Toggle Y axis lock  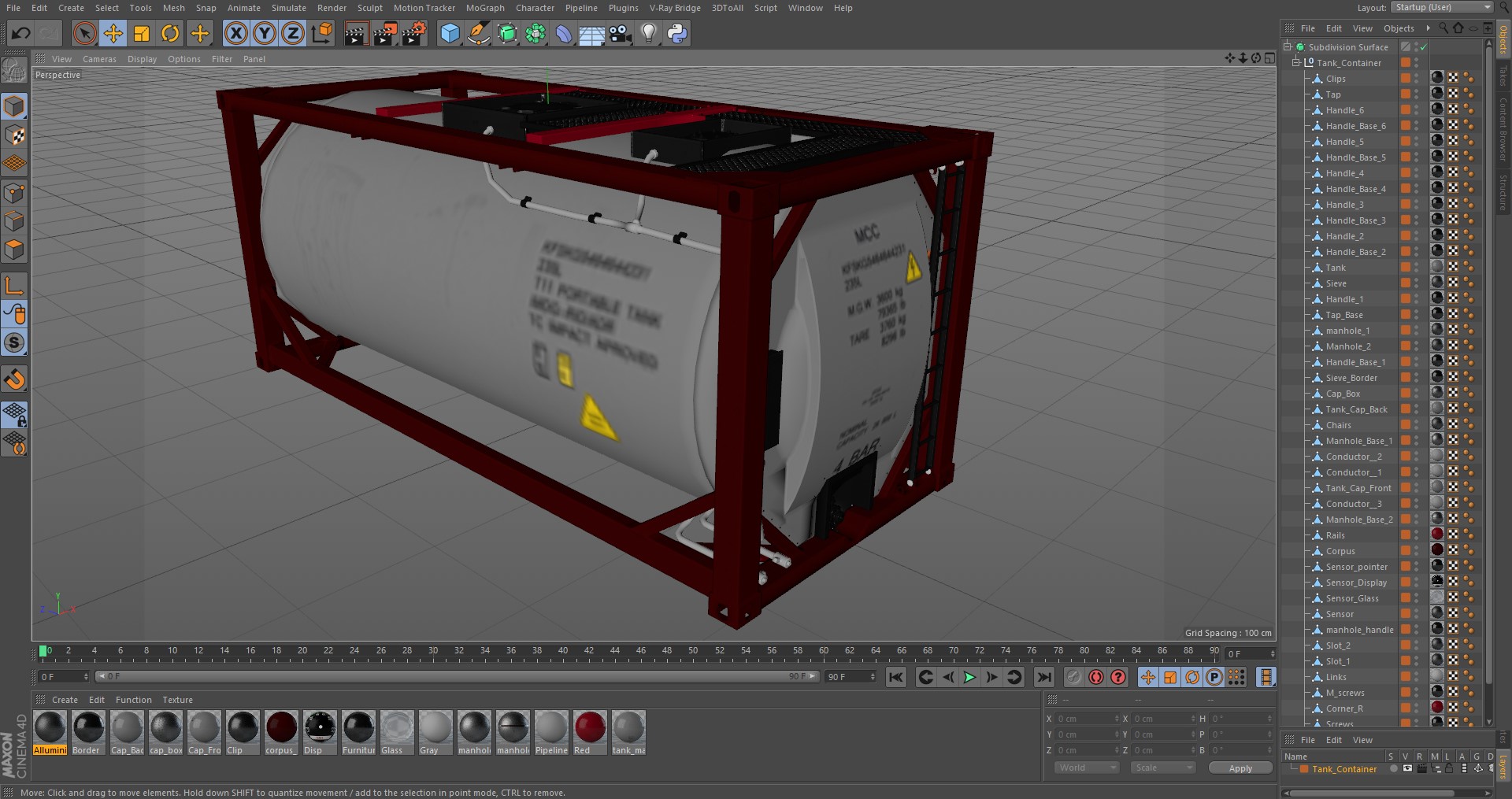coord(265,33)
